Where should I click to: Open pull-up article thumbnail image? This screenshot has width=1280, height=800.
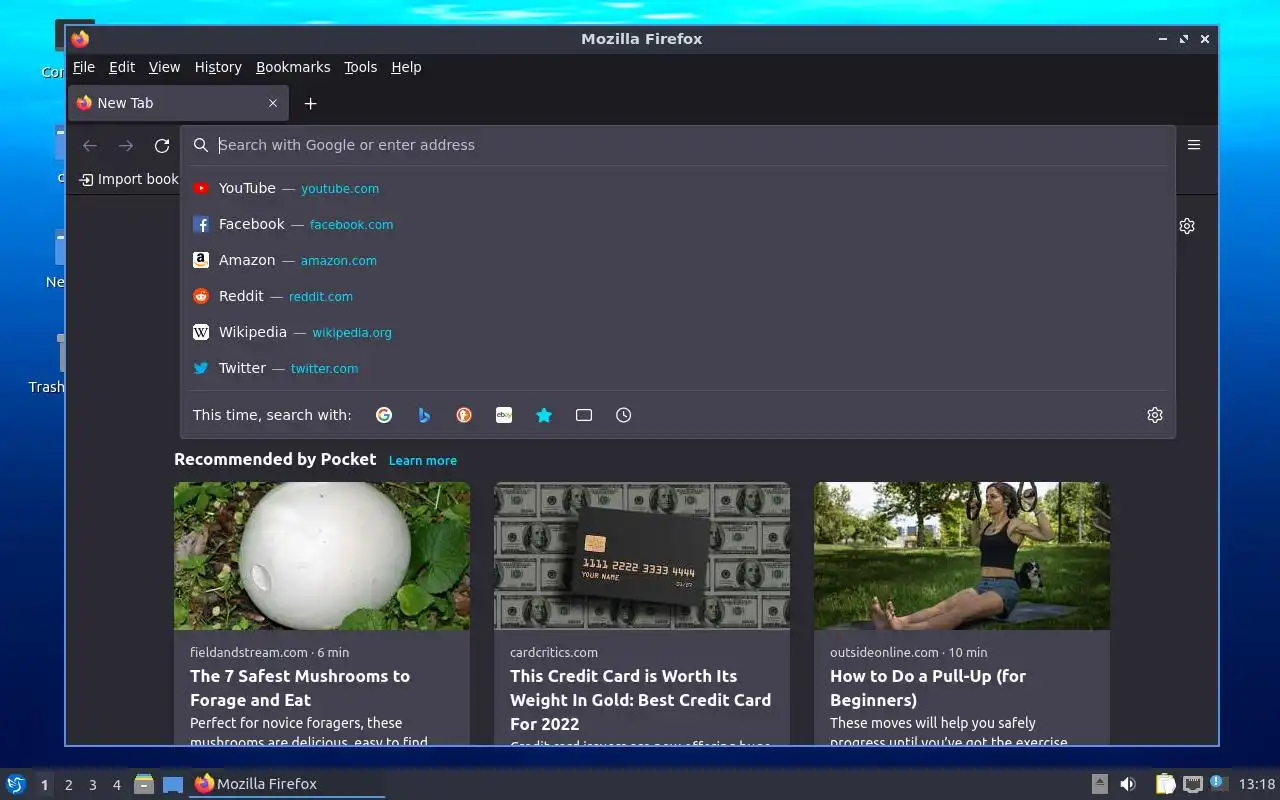pyautogui.click(x=962, y=556)
